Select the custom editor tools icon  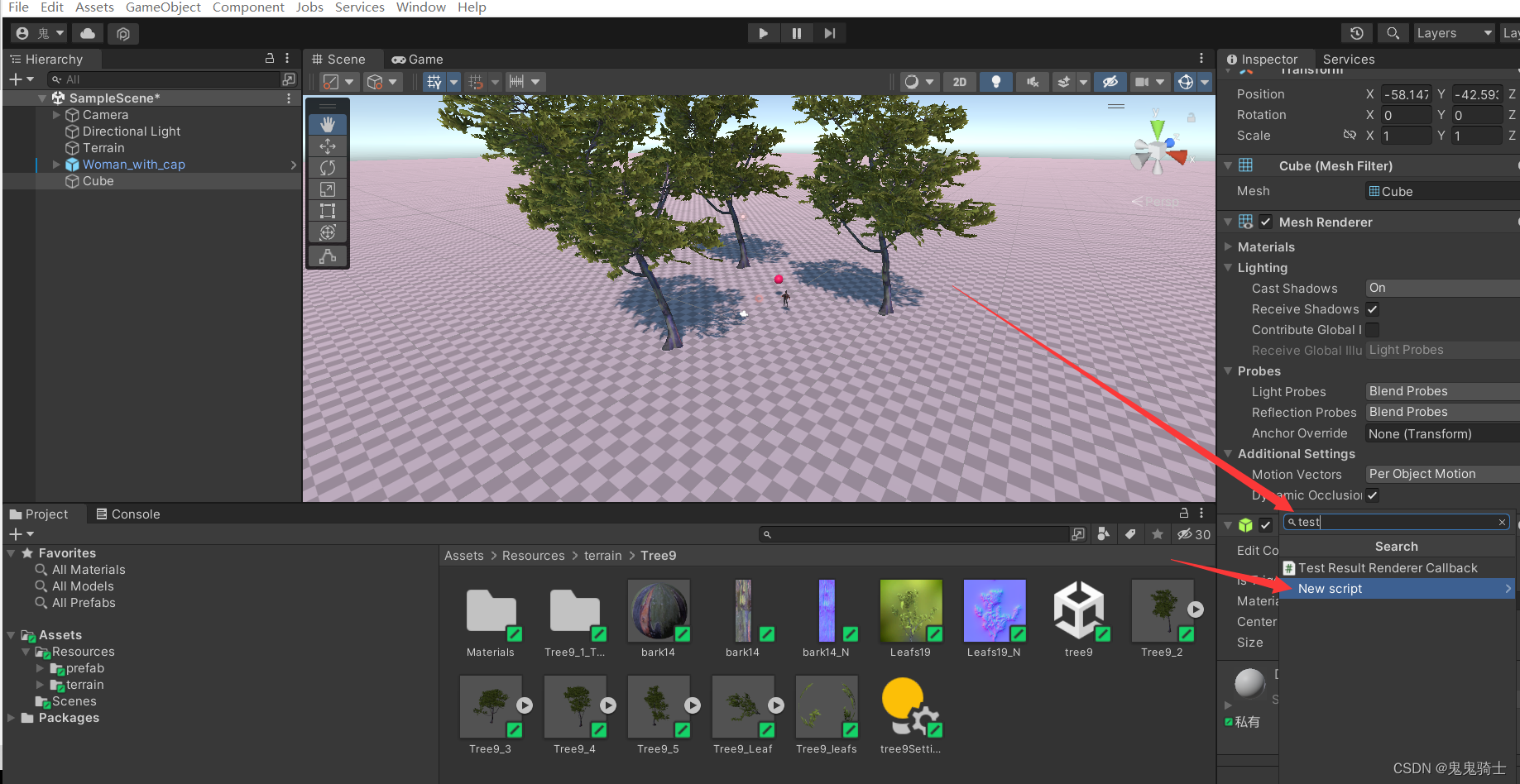[328, 256]
